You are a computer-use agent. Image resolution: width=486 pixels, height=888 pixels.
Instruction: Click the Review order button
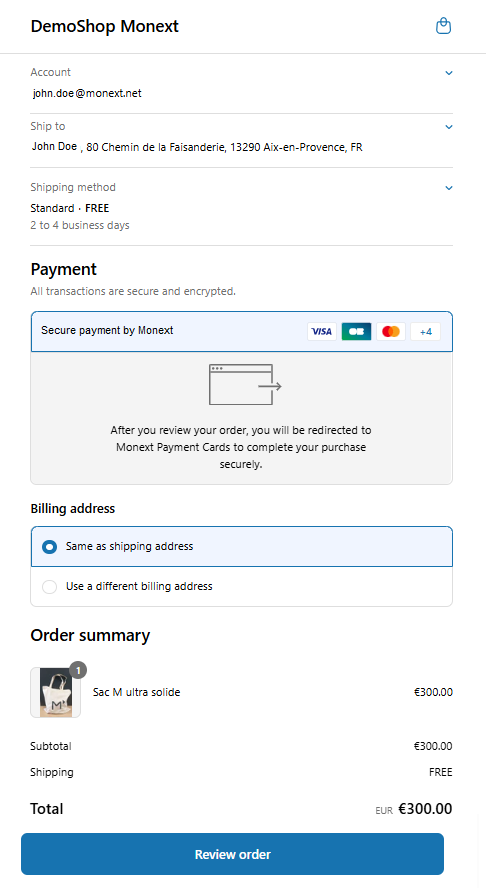232,854
